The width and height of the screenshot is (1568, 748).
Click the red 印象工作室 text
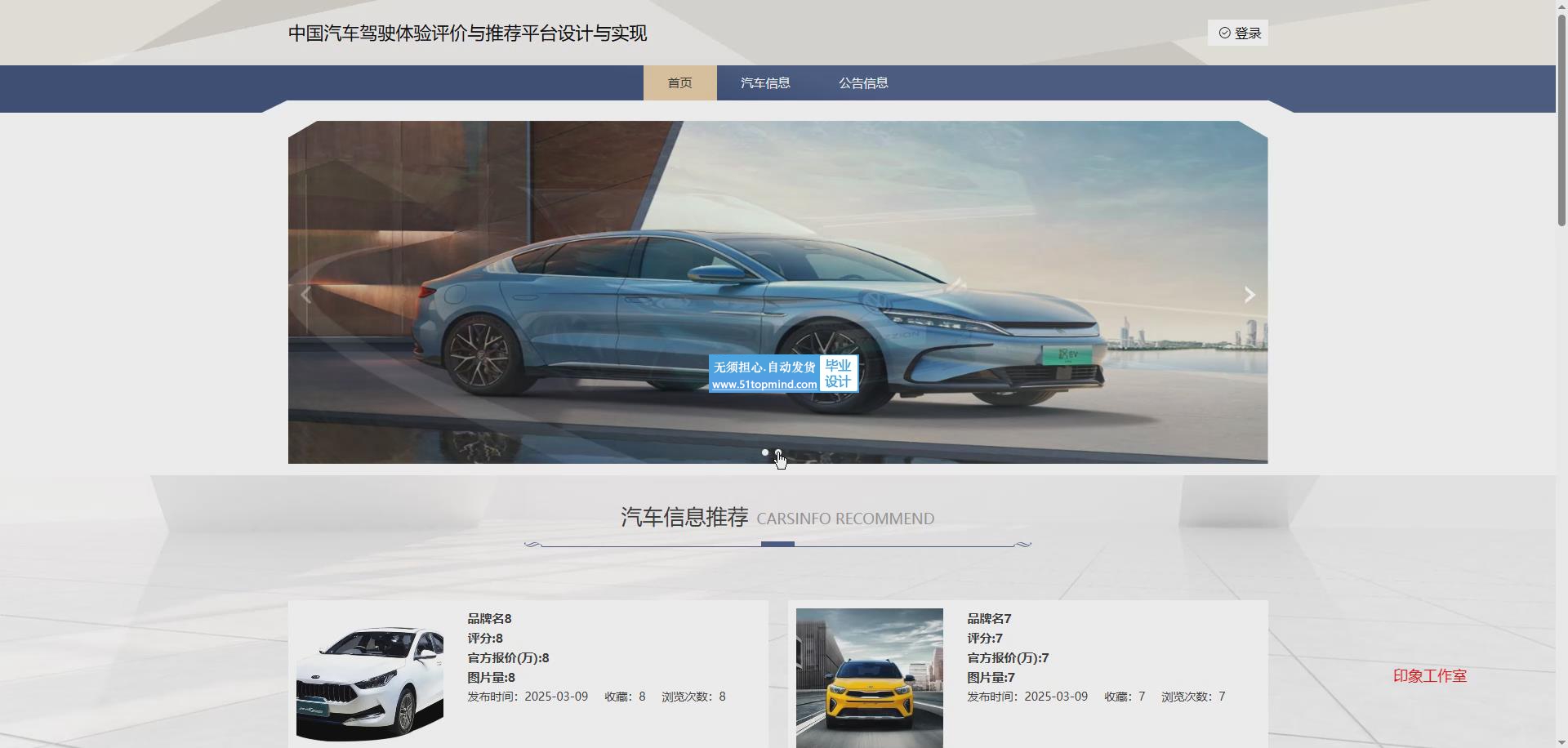[1429, 676]
